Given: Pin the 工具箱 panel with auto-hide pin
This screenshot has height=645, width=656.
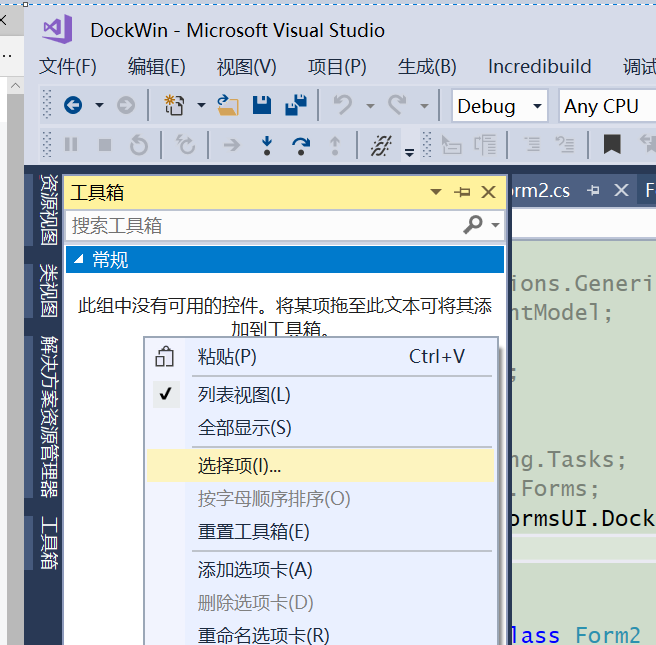Looking at the screenshot, I should pos(462,192).
